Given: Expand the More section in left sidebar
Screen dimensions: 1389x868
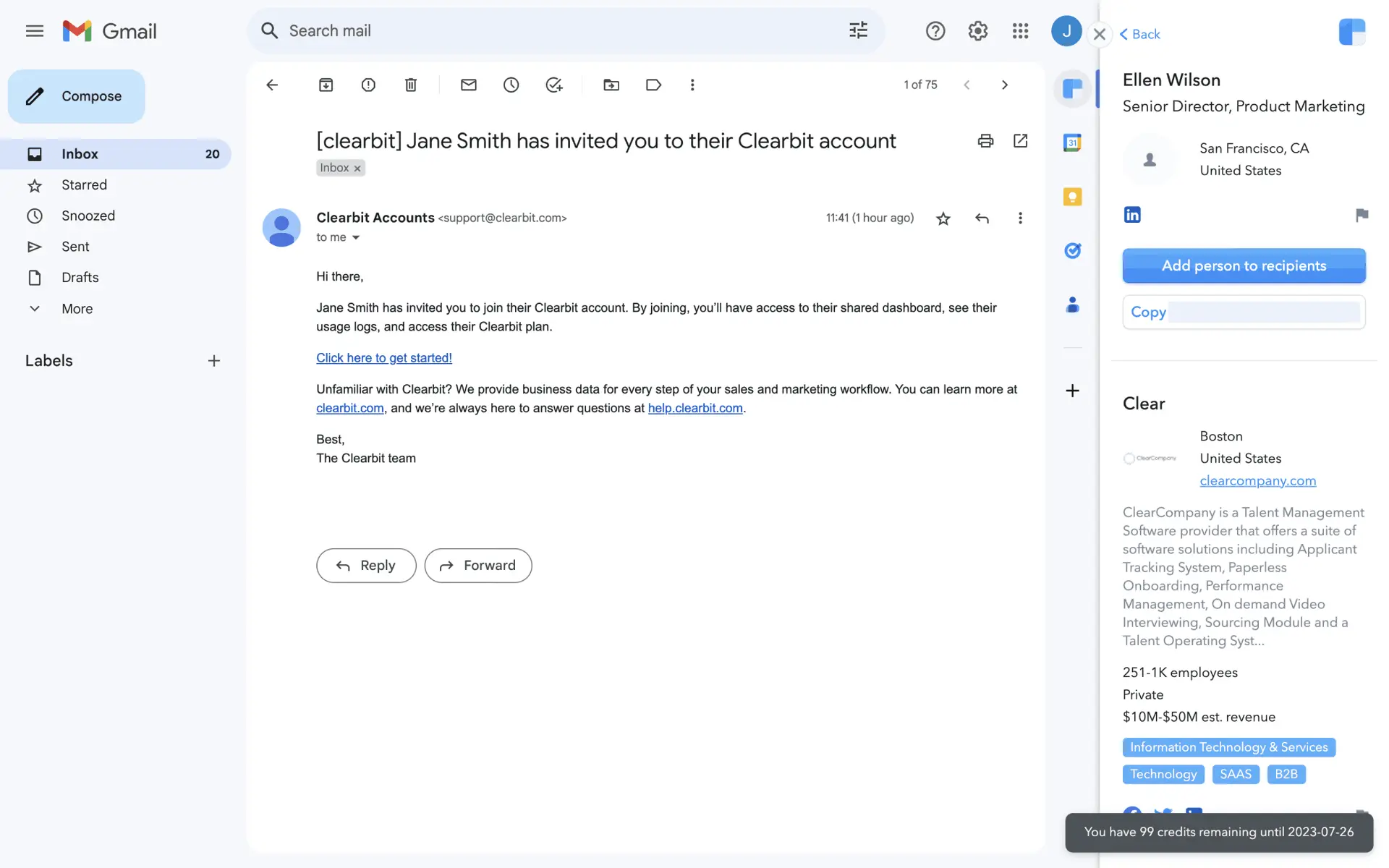Looking at the screenshot, I should [x=77, y=309].
